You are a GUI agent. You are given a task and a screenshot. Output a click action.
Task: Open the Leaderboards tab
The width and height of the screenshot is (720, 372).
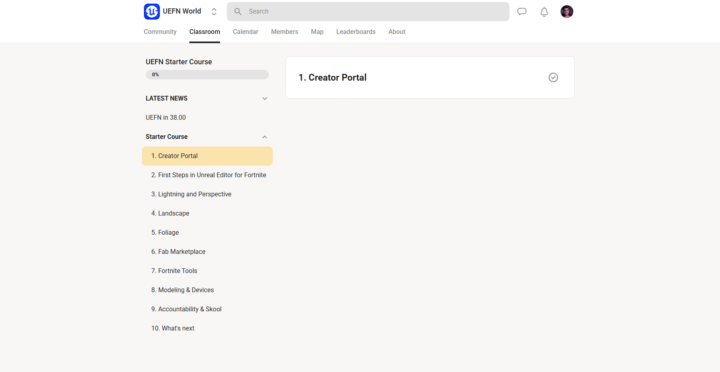click(x=356, y=32)
